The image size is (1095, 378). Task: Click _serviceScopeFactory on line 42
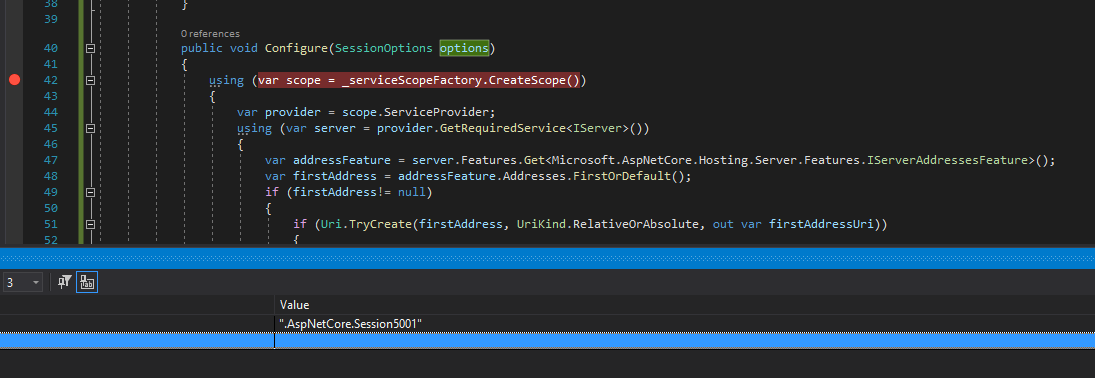(x=411, y=80)
